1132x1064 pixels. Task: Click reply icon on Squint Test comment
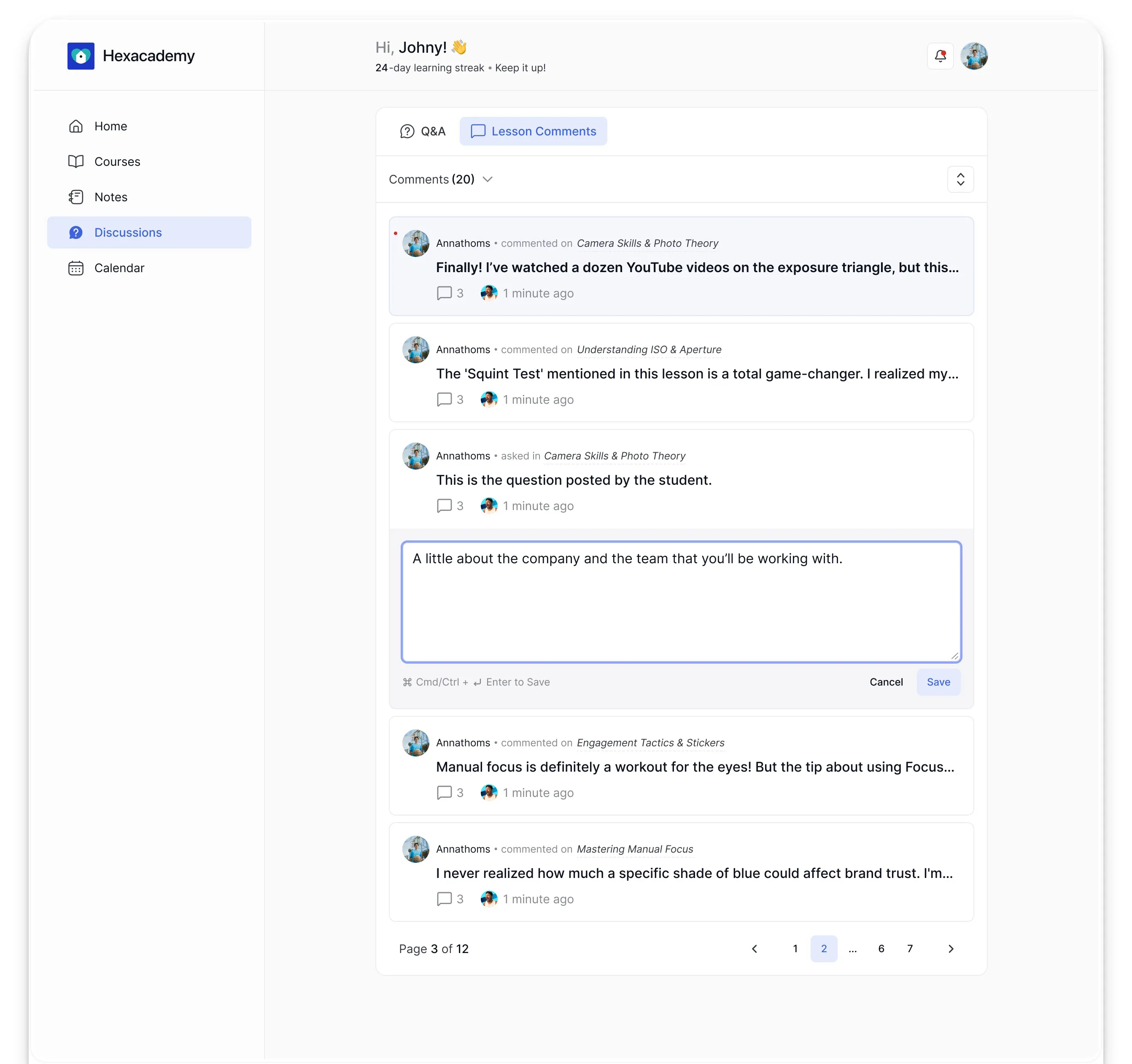tap(444, 399)
